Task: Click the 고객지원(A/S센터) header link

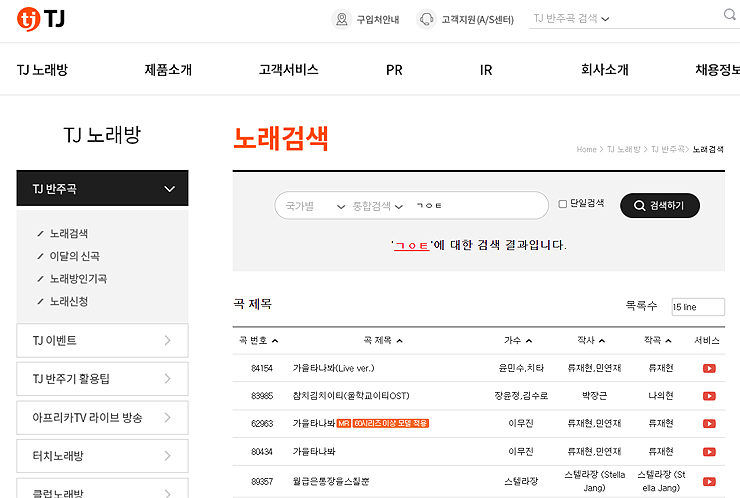Action: (x=478, y=19)
